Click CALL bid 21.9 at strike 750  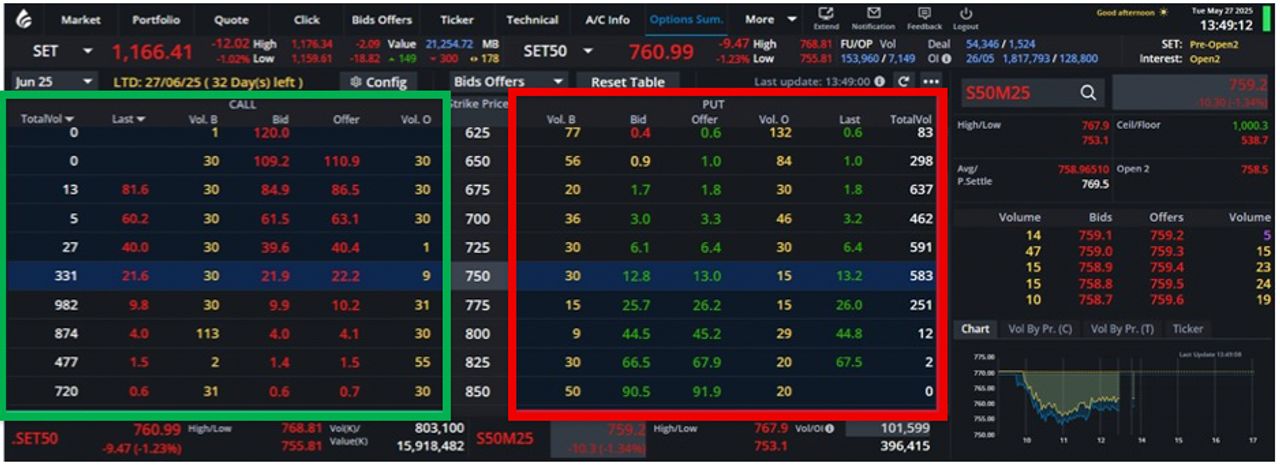click(x=274, y=275)
